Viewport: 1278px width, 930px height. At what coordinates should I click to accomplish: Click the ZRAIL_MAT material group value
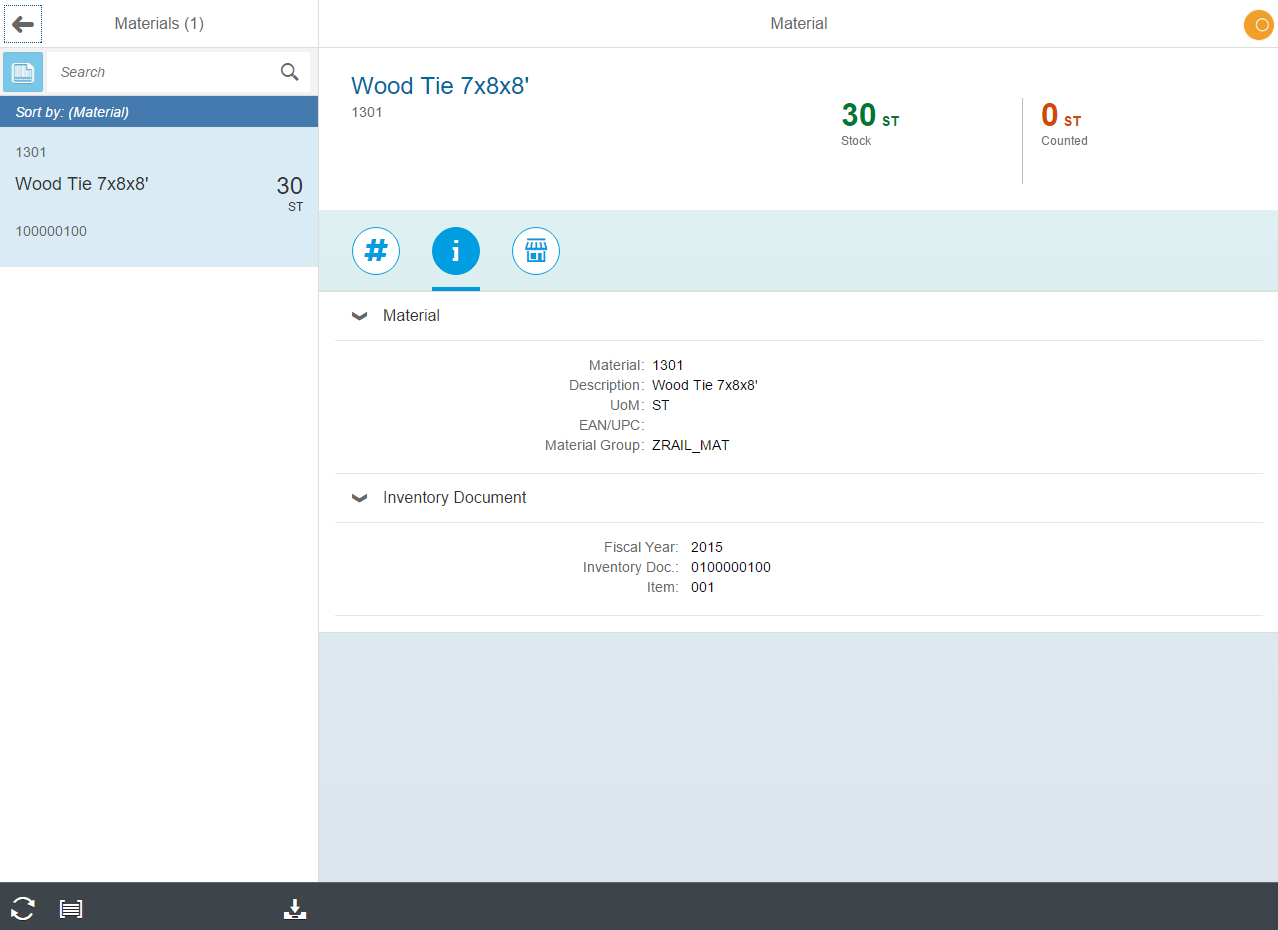[690, 445]
